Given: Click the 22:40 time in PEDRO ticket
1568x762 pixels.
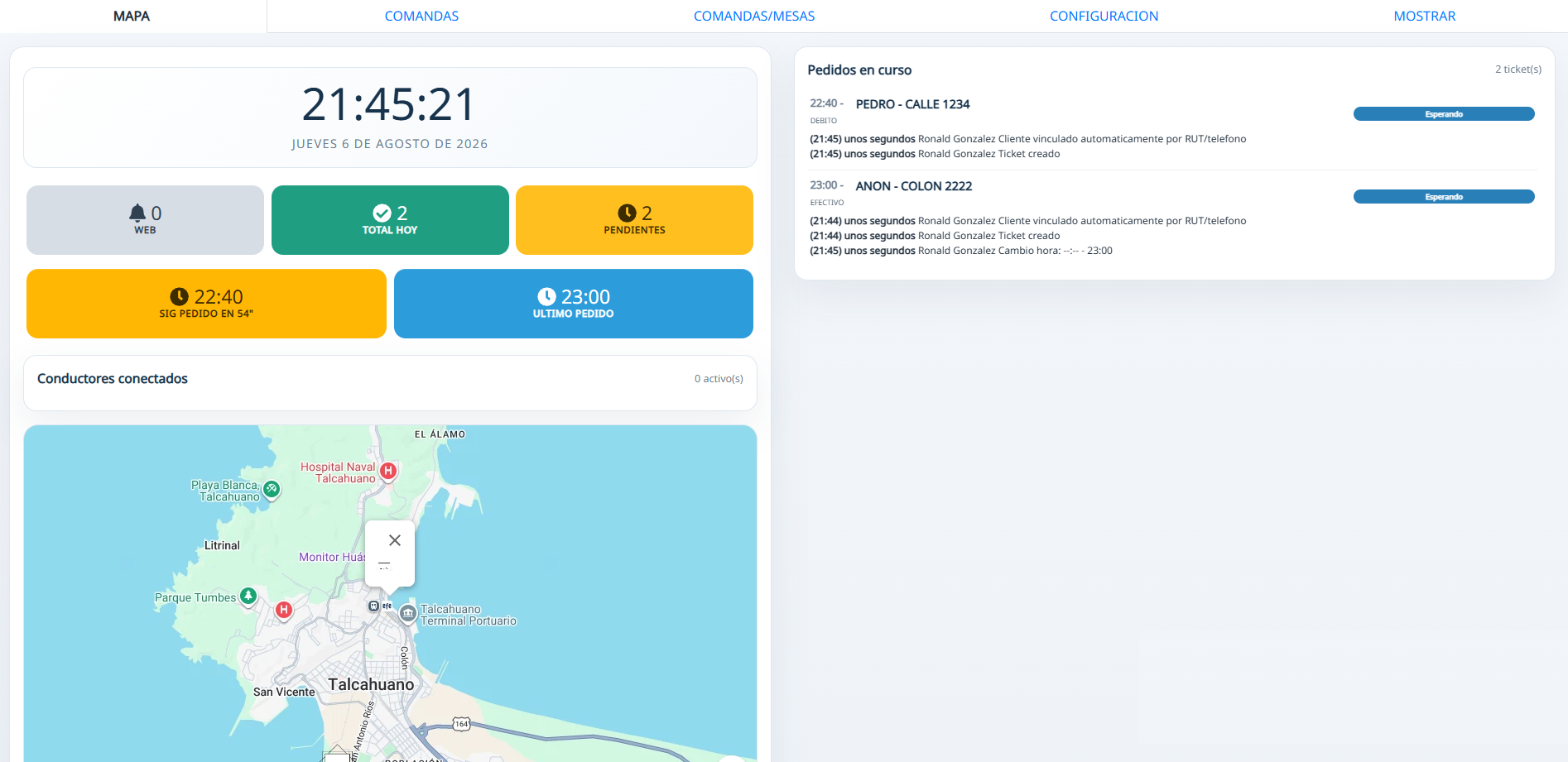Looking at the screenshot, I should pyautogui.click(x=824, y=103).
